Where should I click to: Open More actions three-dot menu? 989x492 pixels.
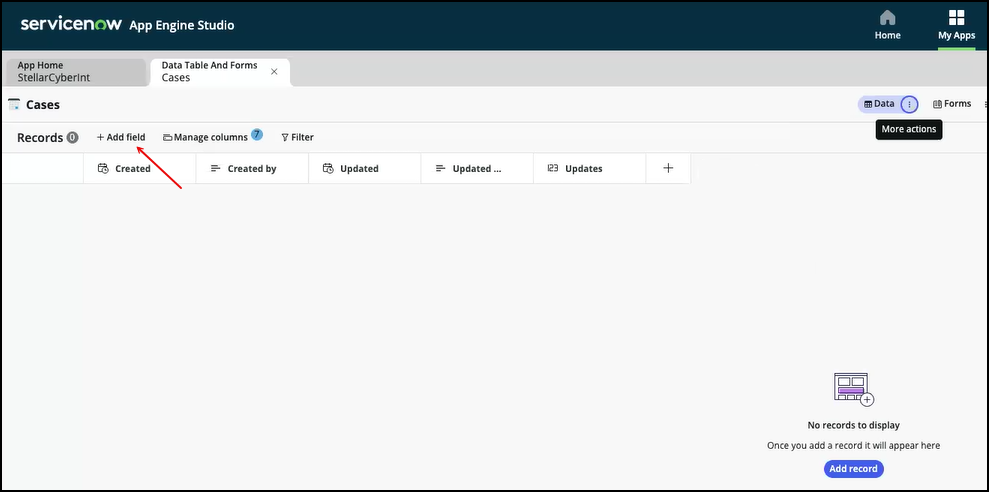908,104
